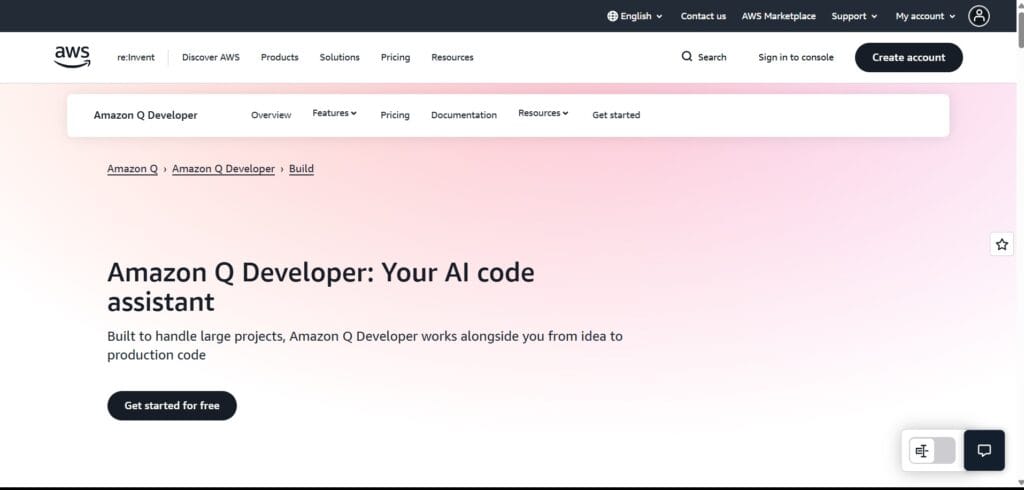Open the Documentation tab

tap(464, 115)
